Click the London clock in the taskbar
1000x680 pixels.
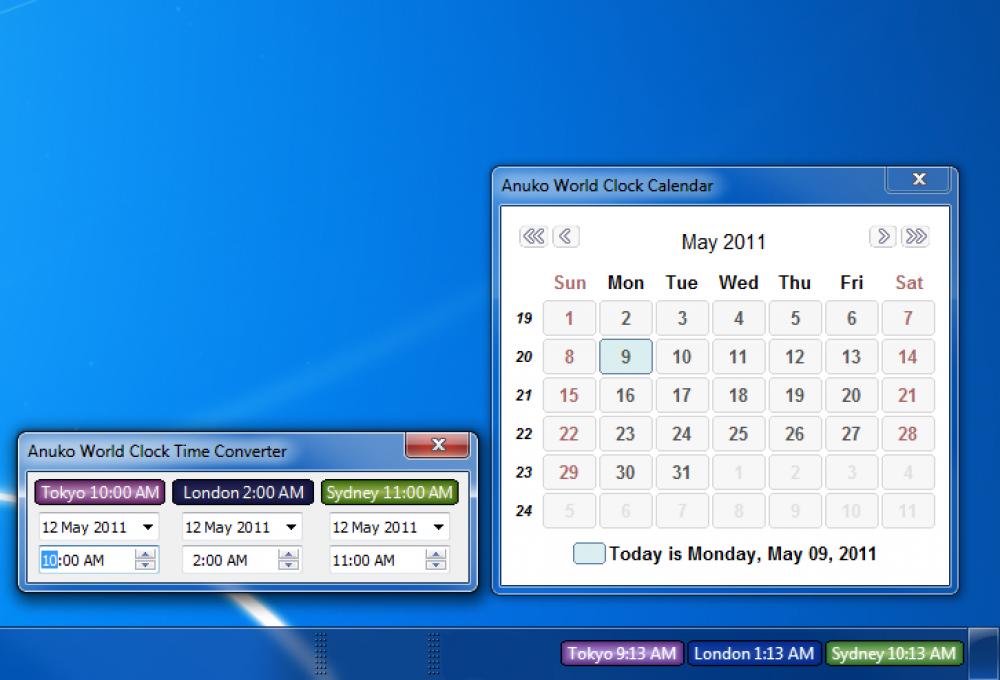tap(754, 653)
